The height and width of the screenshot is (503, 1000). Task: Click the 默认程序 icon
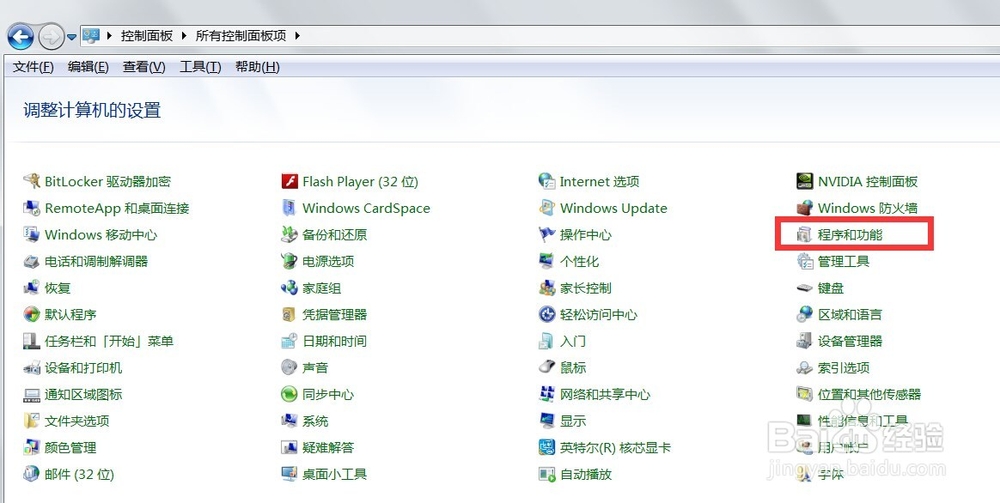(31, 314)
